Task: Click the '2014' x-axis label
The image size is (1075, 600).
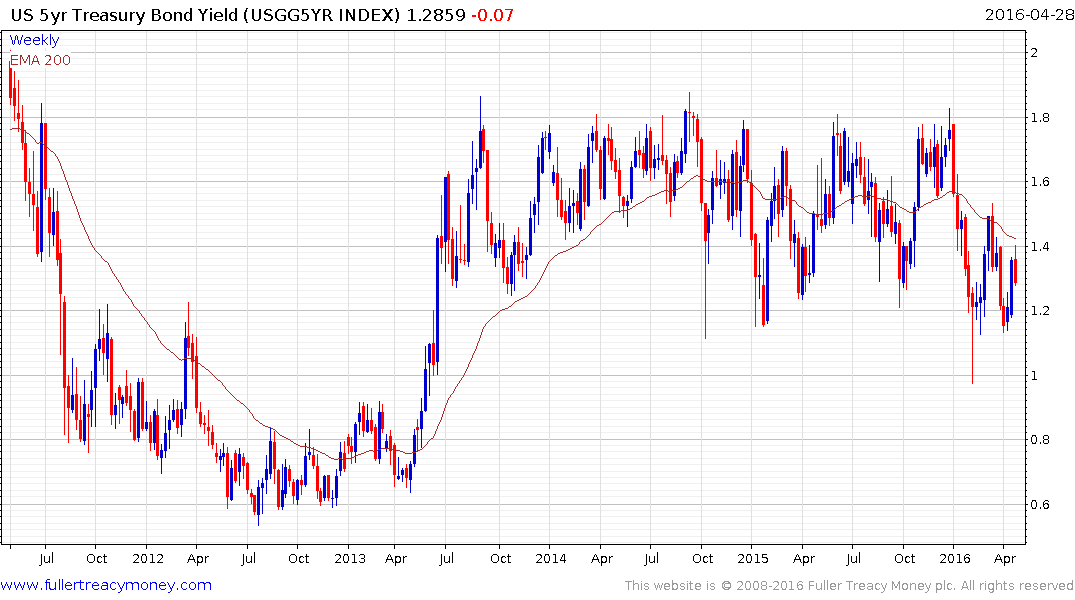Action: coord(551,558)
